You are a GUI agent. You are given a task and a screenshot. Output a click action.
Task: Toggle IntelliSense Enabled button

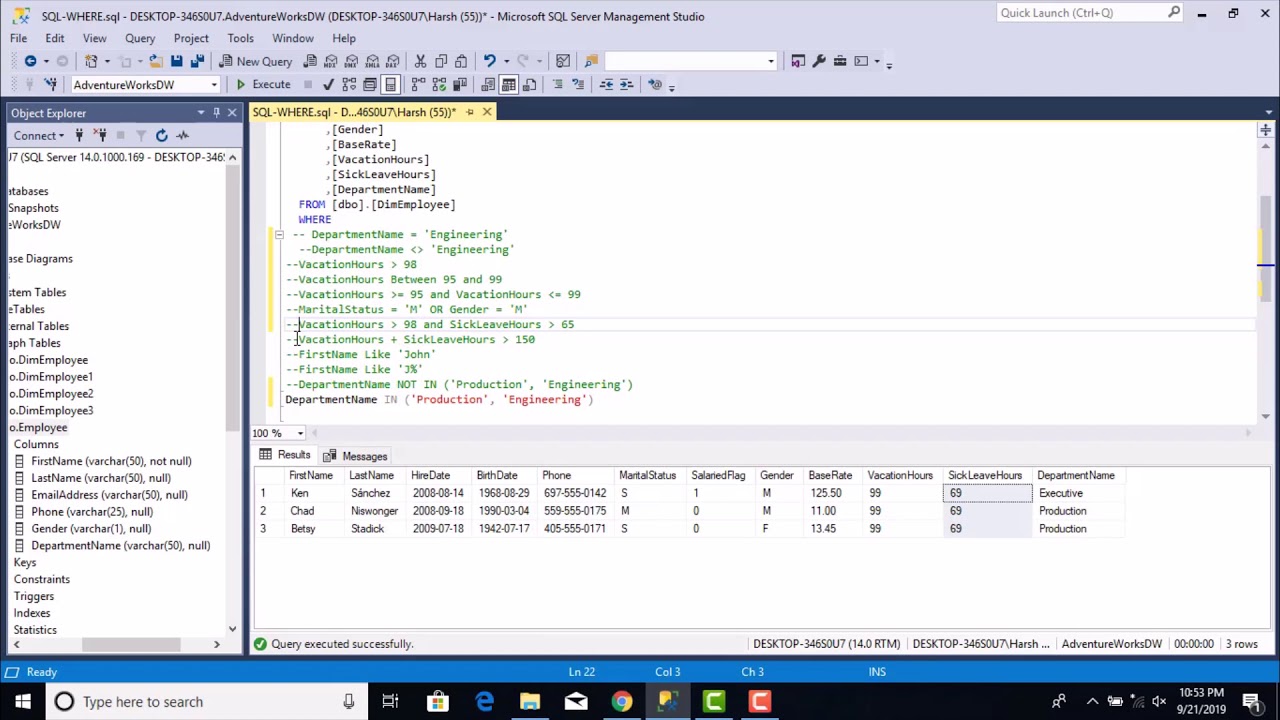pos(390,84)
